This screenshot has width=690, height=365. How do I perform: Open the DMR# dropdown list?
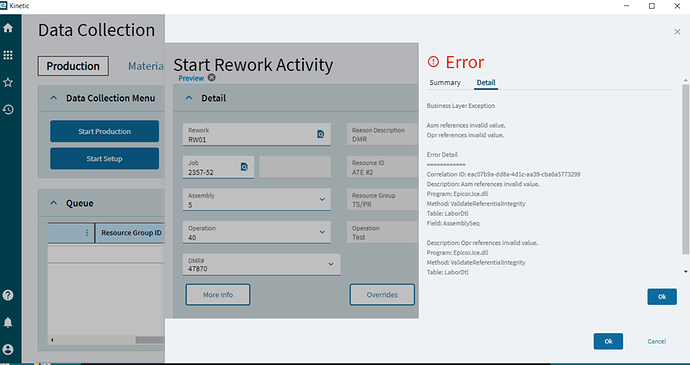click(x=331, y=264)
